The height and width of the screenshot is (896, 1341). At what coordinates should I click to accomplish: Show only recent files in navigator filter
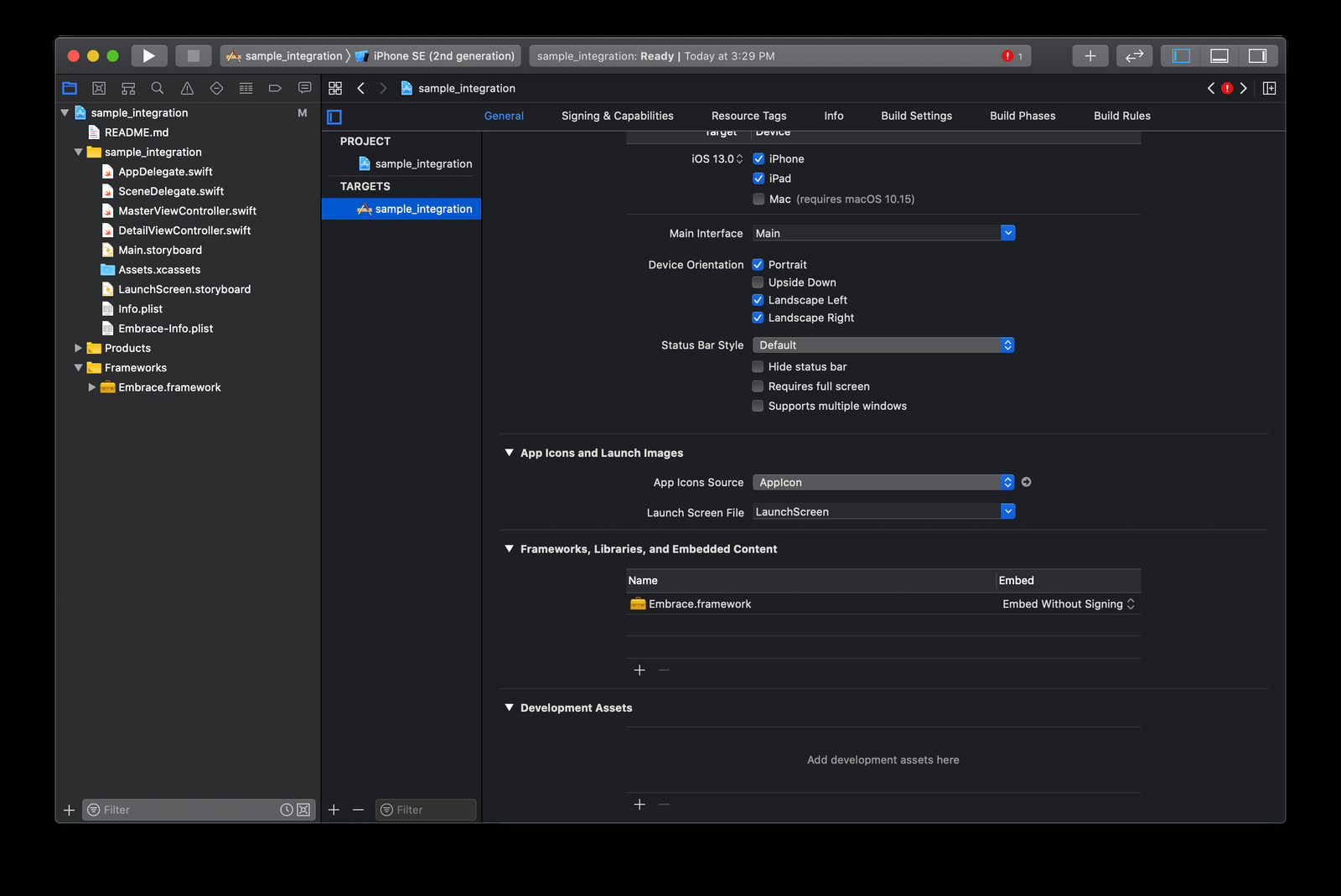coord(287,810)
